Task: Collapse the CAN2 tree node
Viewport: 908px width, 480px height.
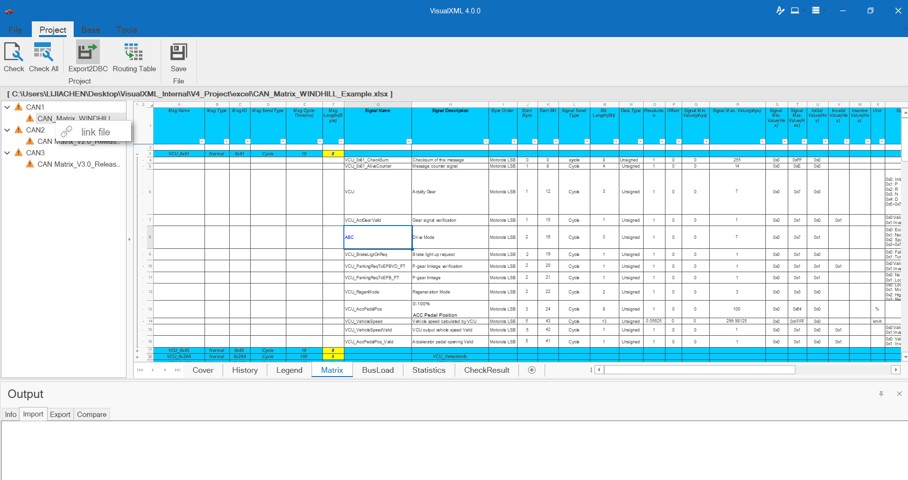Action: 8,130
